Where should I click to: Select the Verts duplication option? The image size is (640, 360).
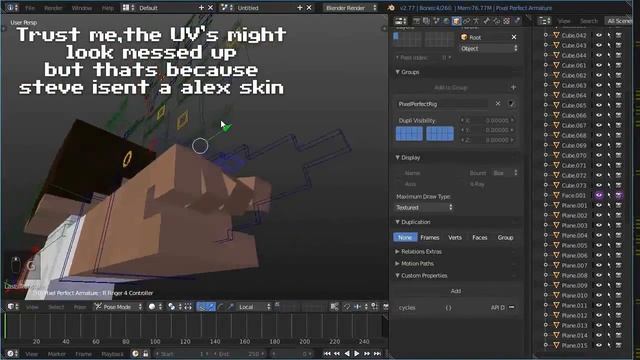(x=455, y=237)
